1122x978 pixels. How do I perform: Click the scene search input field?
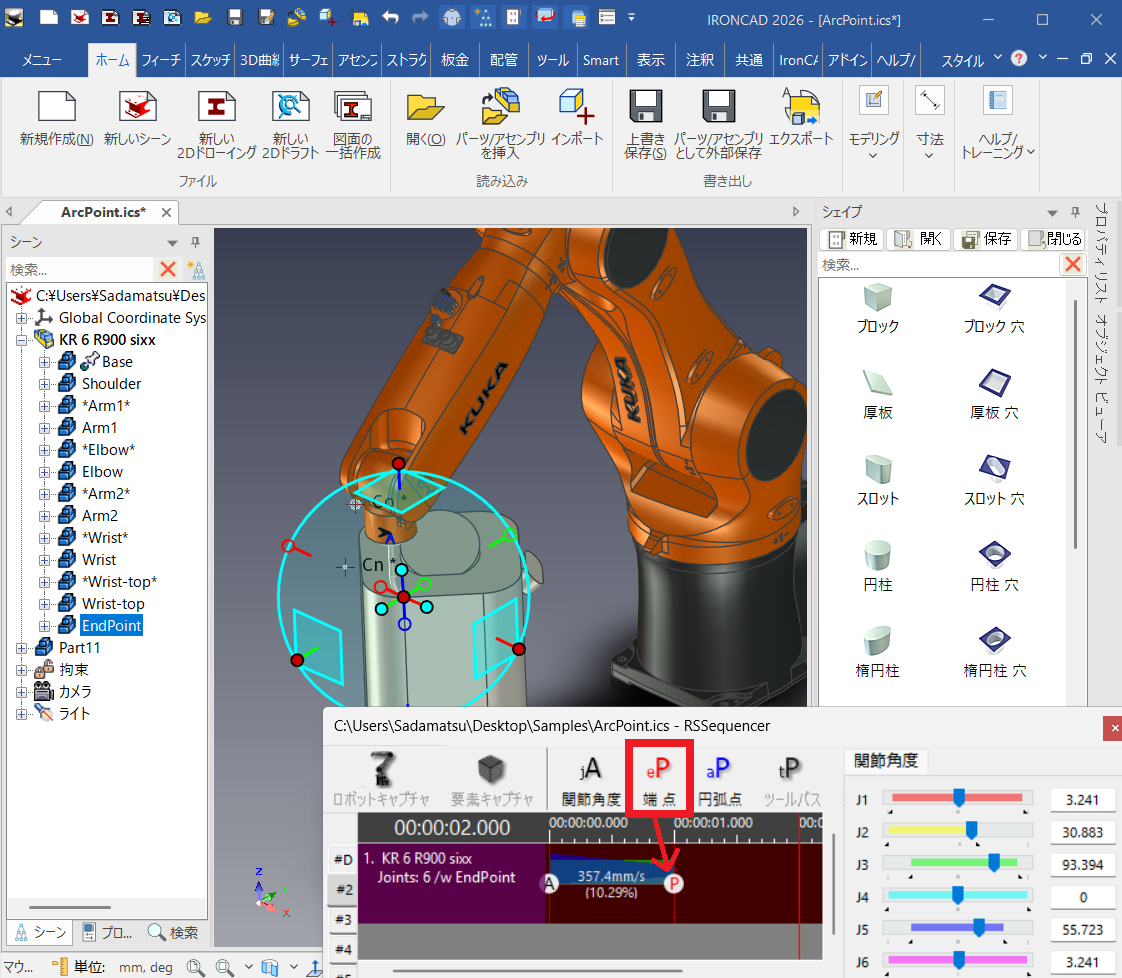click(x=81, y=269)
